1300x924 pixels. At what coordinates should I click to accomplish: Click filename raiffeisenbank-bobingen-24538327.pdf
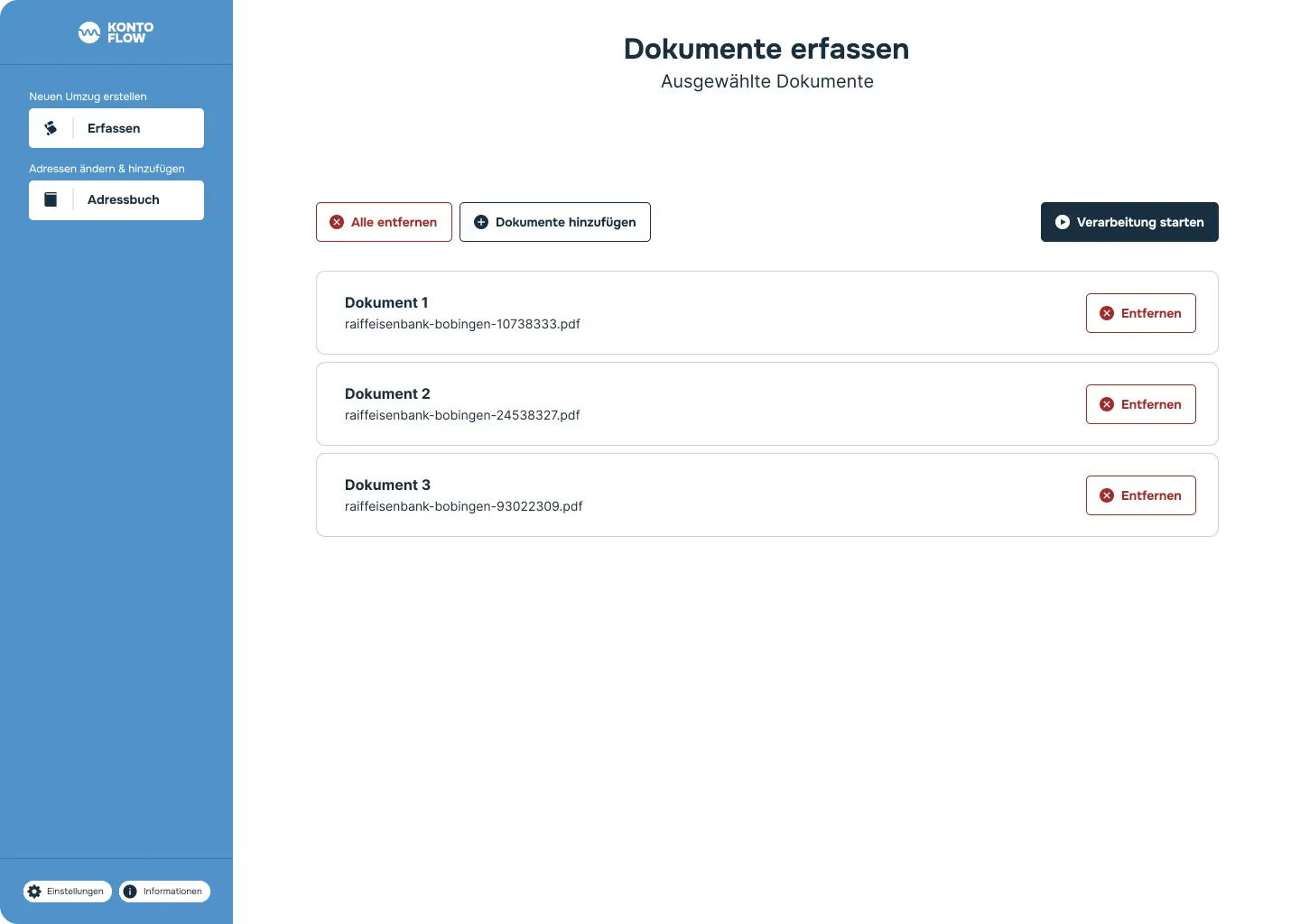462,415
